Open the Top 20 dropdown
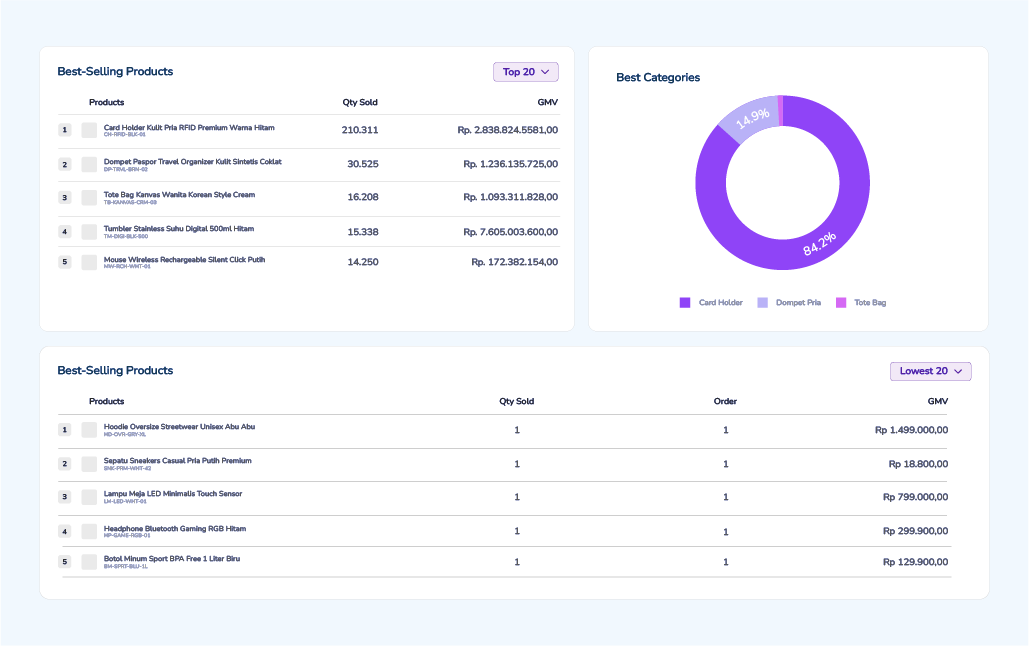The image size is (1029, 646). pos(526,72)
